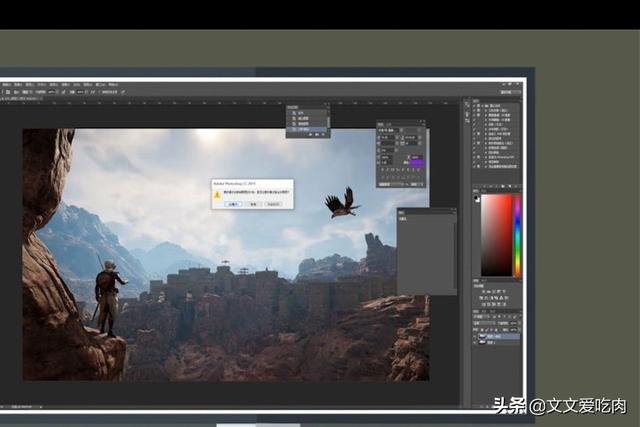Viewport: 640px width, 427px height.
Task: Expand the Water Reflection (type) action
Action: point(486,129)
